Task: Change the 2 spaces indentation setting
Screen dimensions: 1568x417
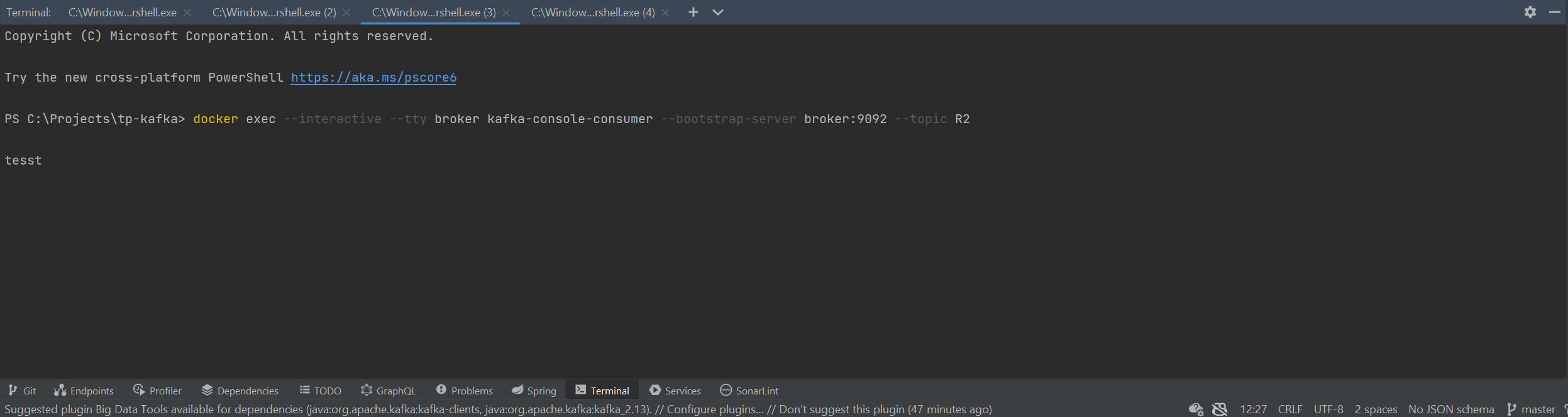Action: pos(1376,409)
